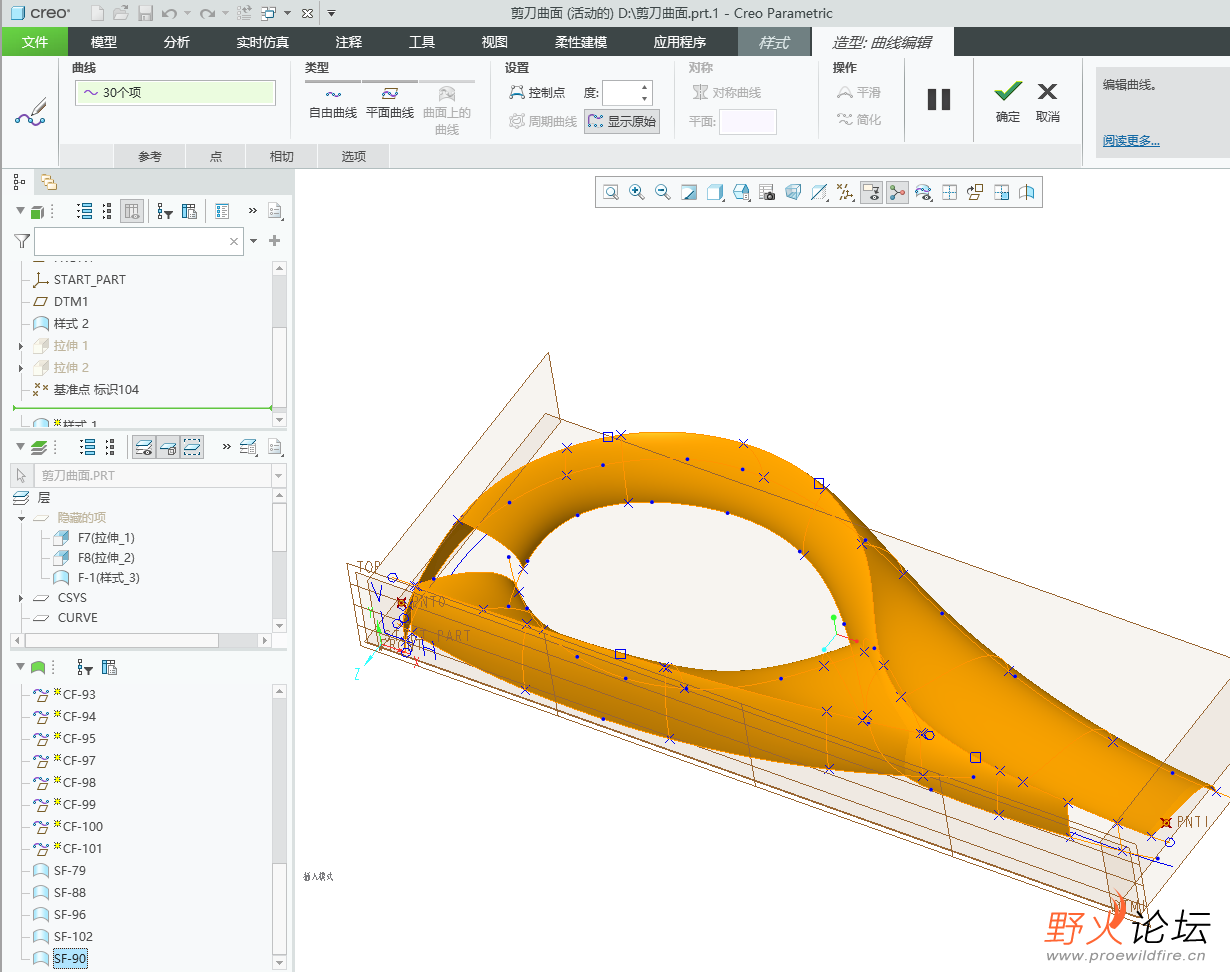The image size is (1230, 972).
Task: Select F7(拉伸_1) in the layer tree
Action: [x=106, y=538]
